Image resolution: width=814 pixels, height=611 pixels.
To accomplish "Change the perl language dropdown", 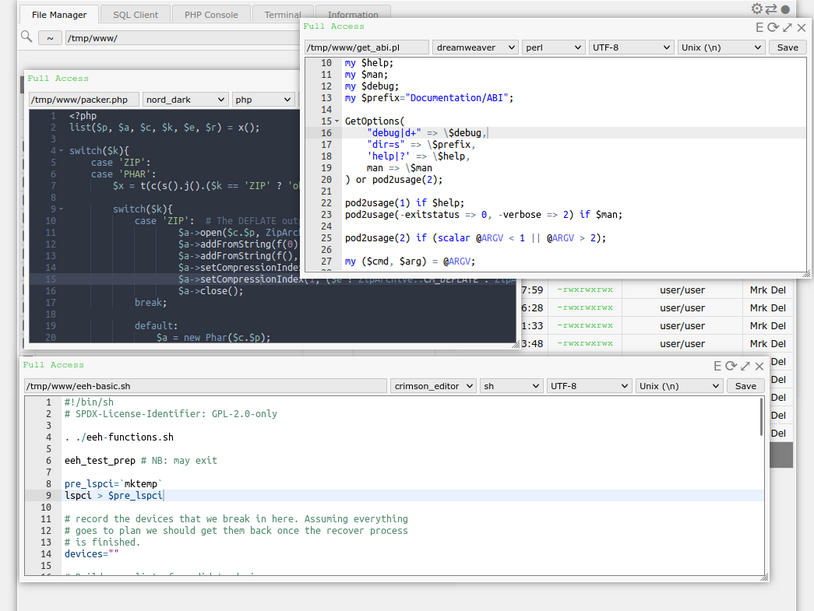I will (x=553, y=47).
